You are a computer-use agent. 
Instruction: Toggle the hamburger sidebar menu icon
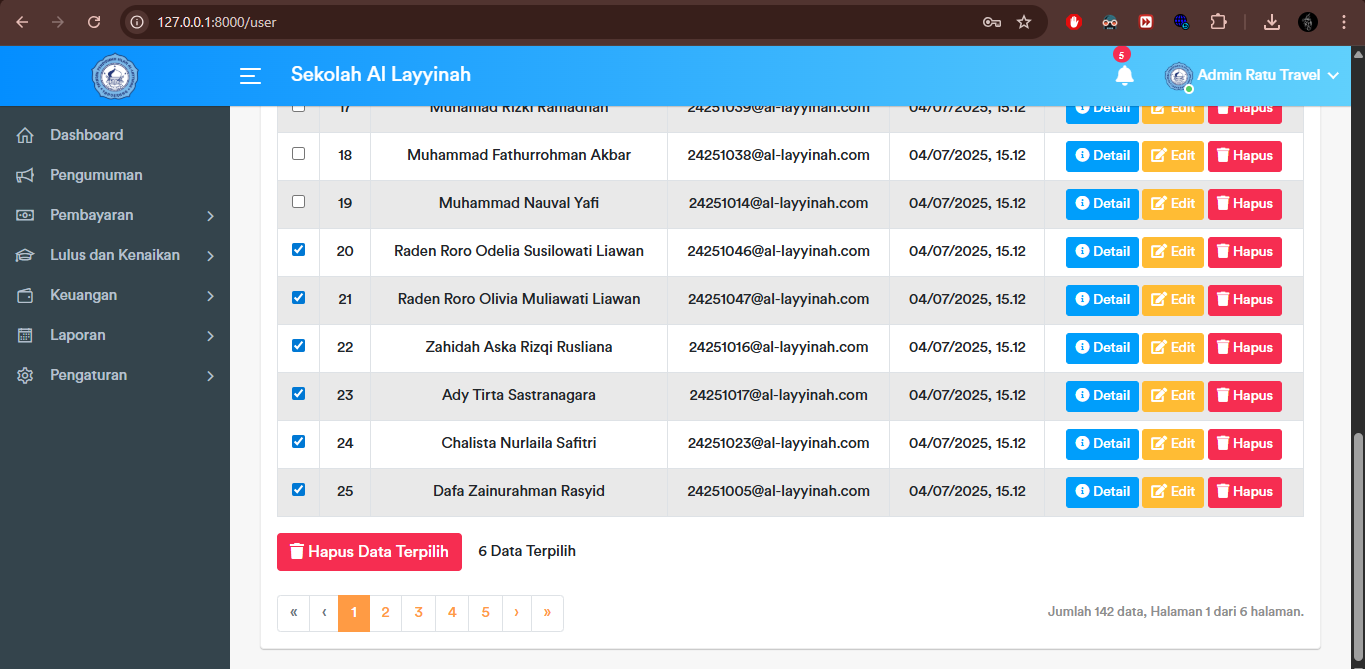pyautogui.click(x=250, y=76)
